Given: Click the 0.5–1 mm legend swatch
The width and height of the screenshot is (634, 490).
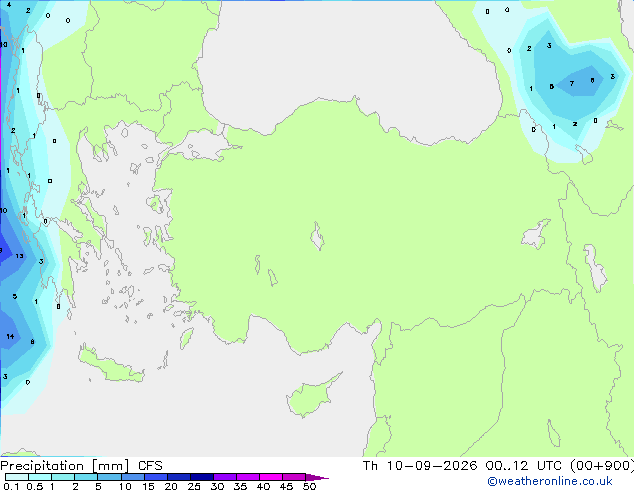Looking at the screenshot, I should [x=40, y=477].
